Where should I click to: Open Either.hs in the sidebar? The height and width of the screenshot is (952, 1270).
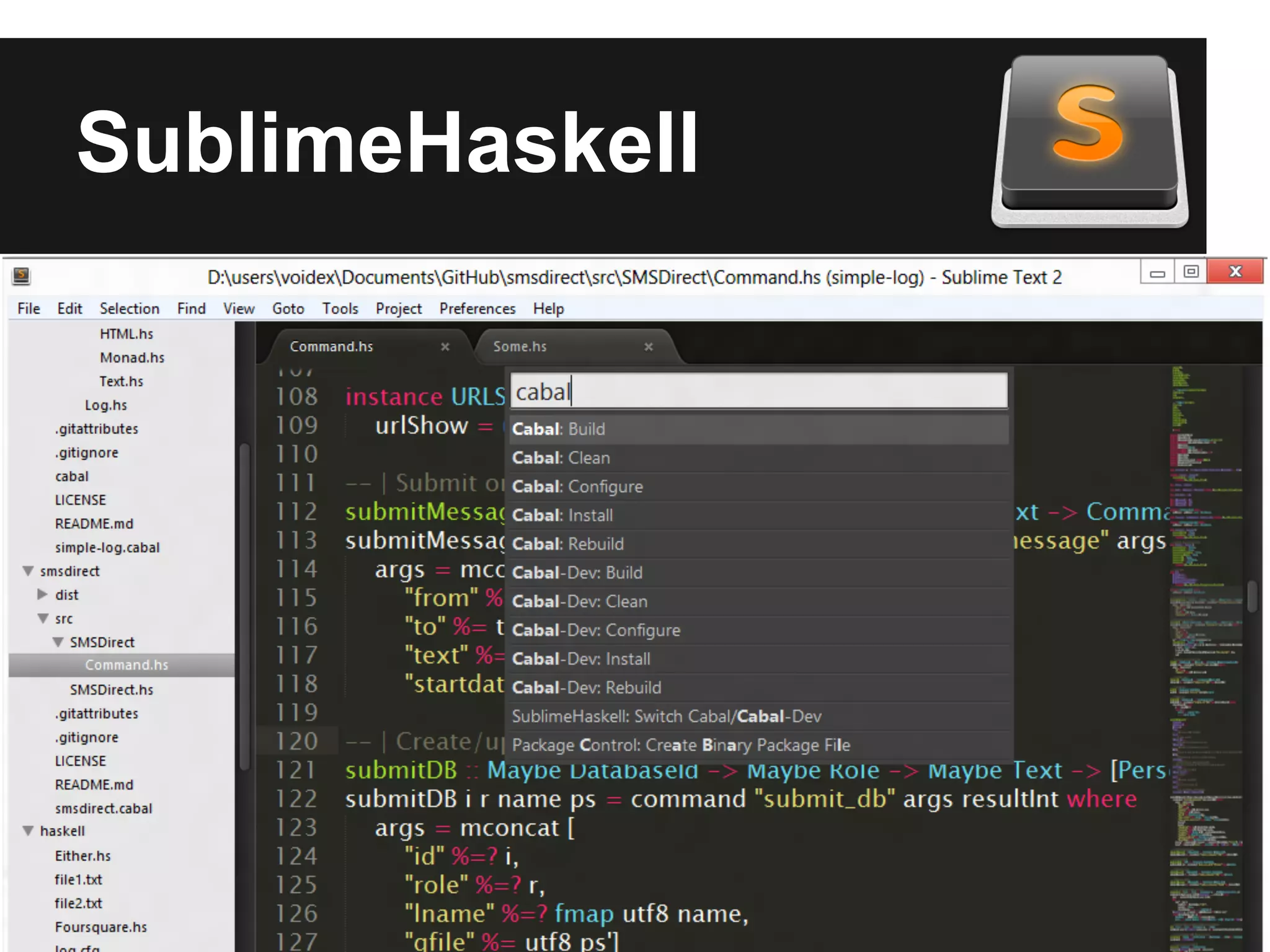coord(83,856)
